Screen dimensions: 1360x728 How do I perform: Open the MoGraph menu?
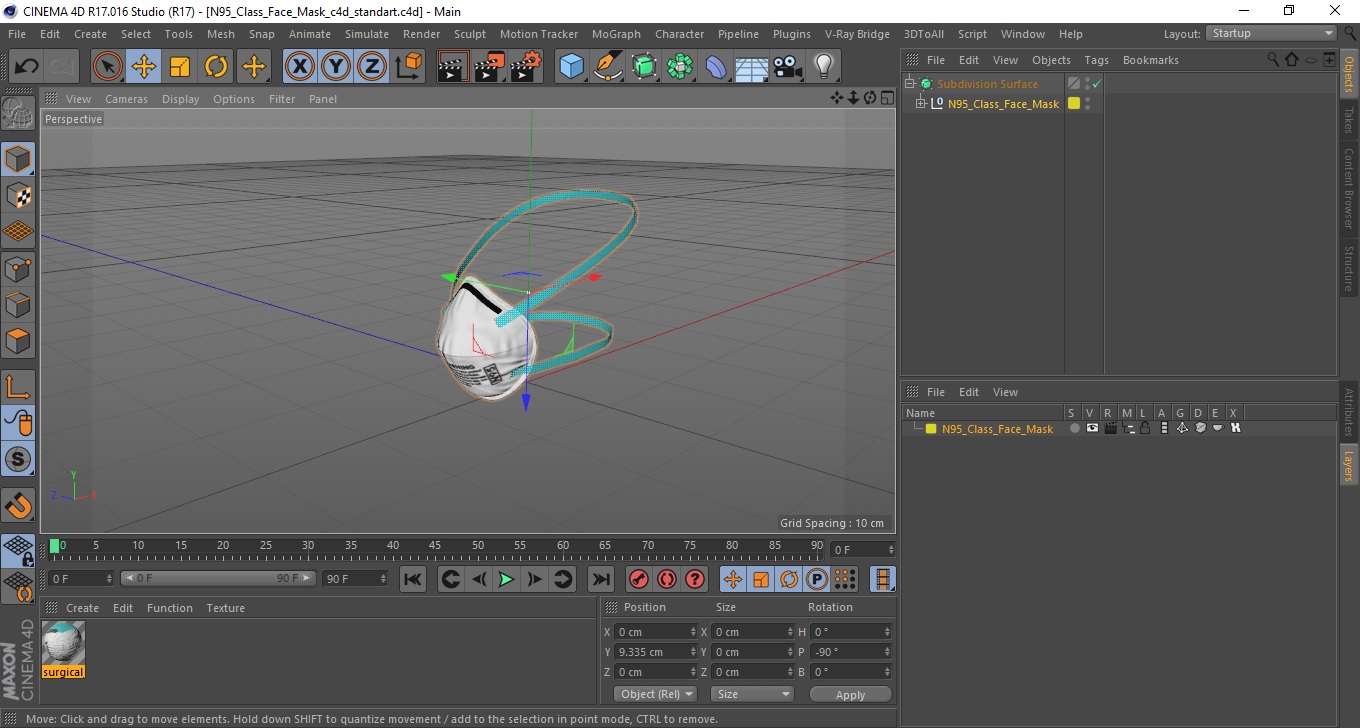click(x=616, y=34)
